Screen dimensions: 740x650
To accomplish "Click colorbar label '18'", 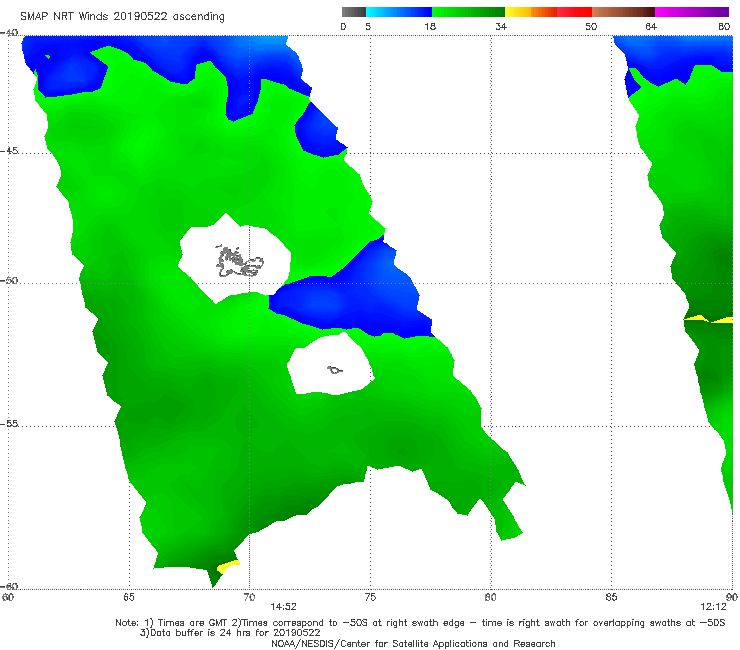I will click(430, 26).
